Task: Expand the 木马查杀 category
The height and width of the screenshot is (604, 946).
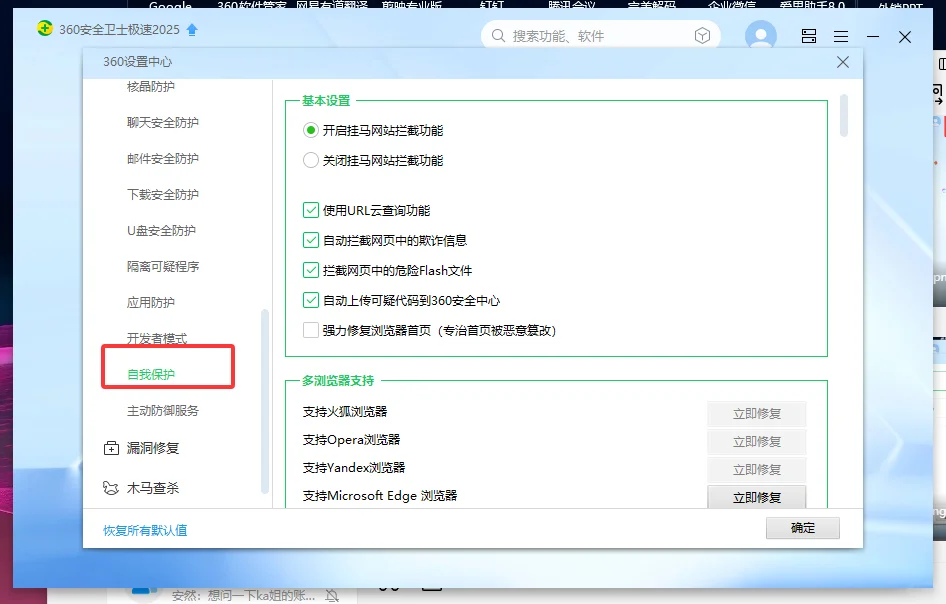Action: click(x=153, y=488)
